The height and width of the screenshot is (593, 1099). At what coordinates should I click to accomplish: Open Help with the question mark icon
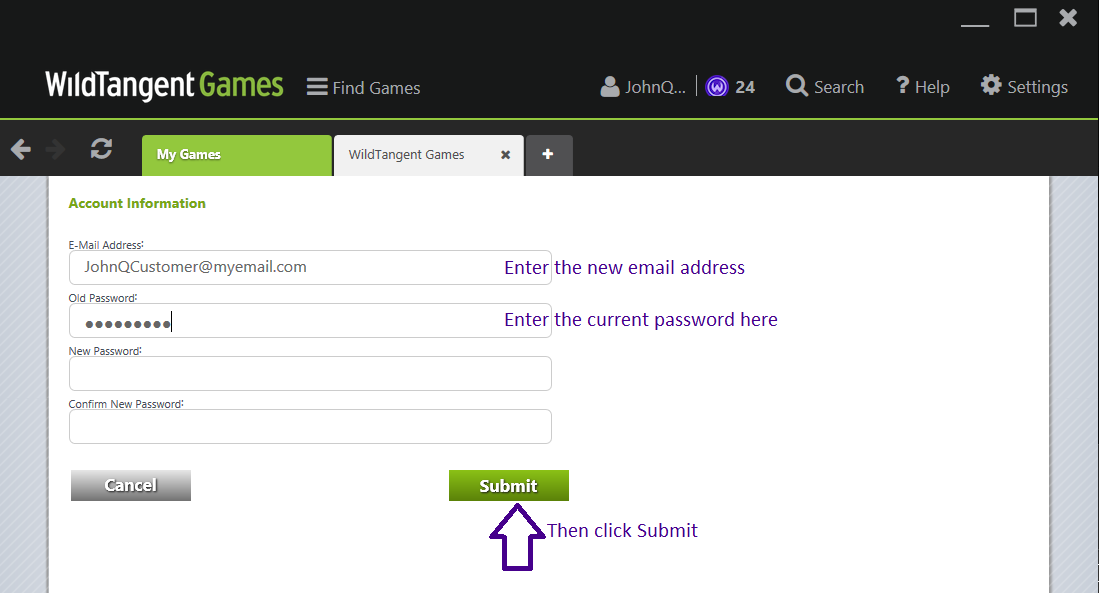[x=902, y=86]
